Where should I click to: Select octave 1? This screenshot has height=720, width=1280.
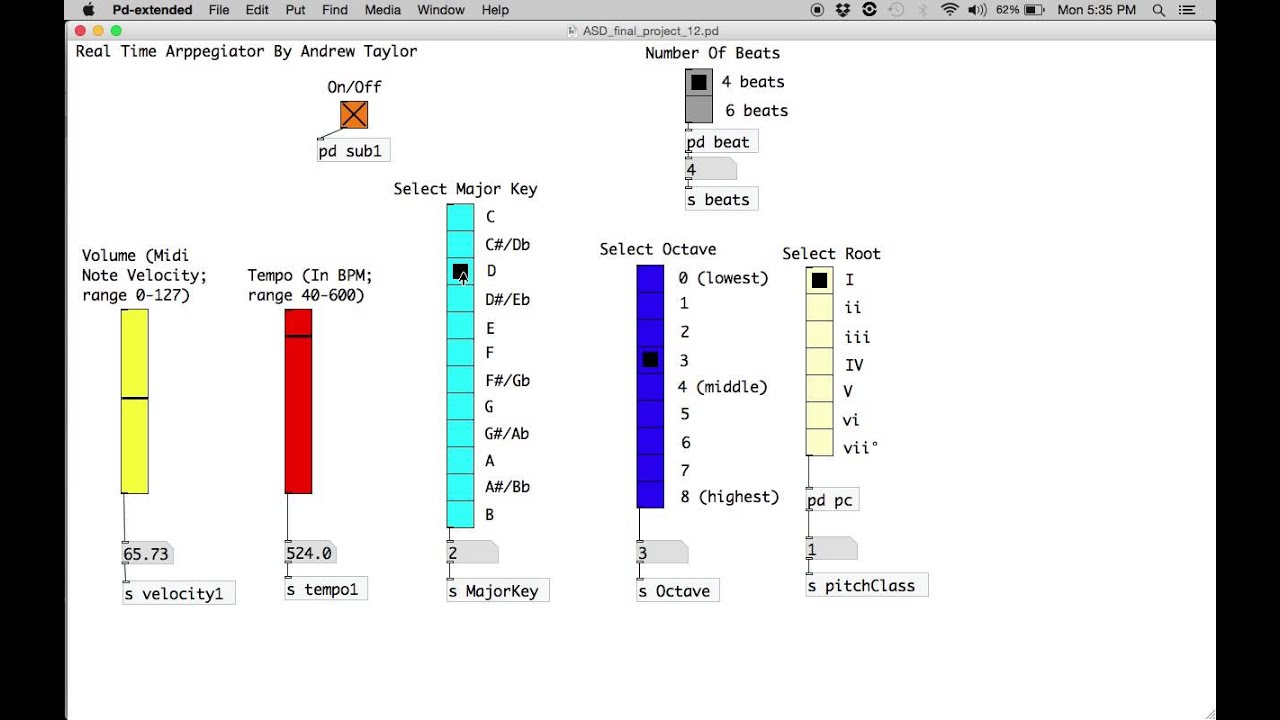[x=650, y=305]
